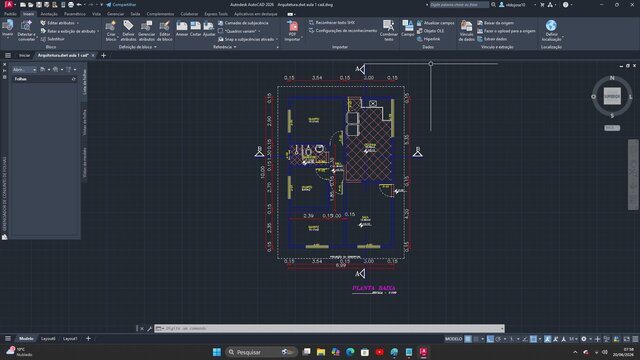Toggle annotation object visibility in status bar
This screenshot has width=640, height=360.
click(x=547, y=339)
